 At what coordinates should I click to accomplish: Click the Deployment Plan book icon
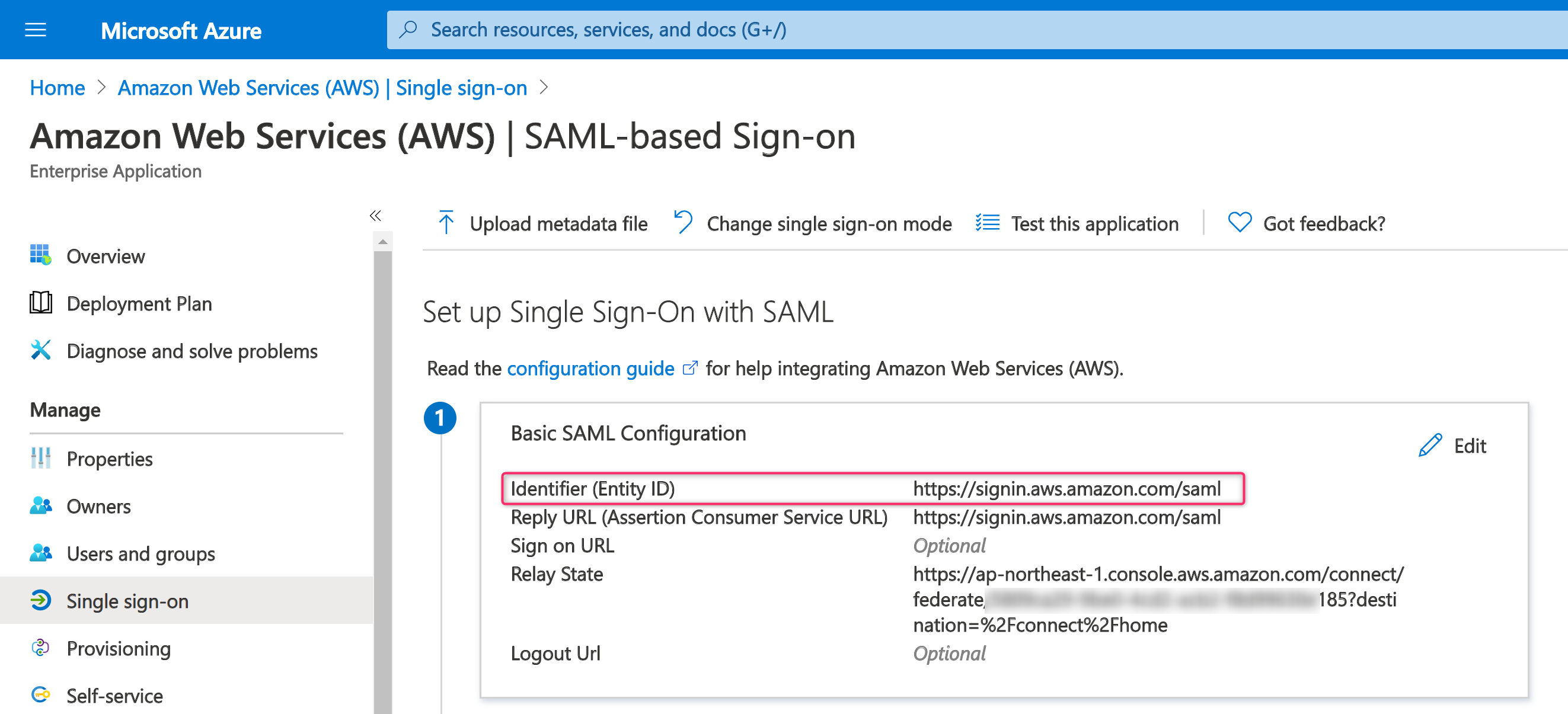coord(40,303)
